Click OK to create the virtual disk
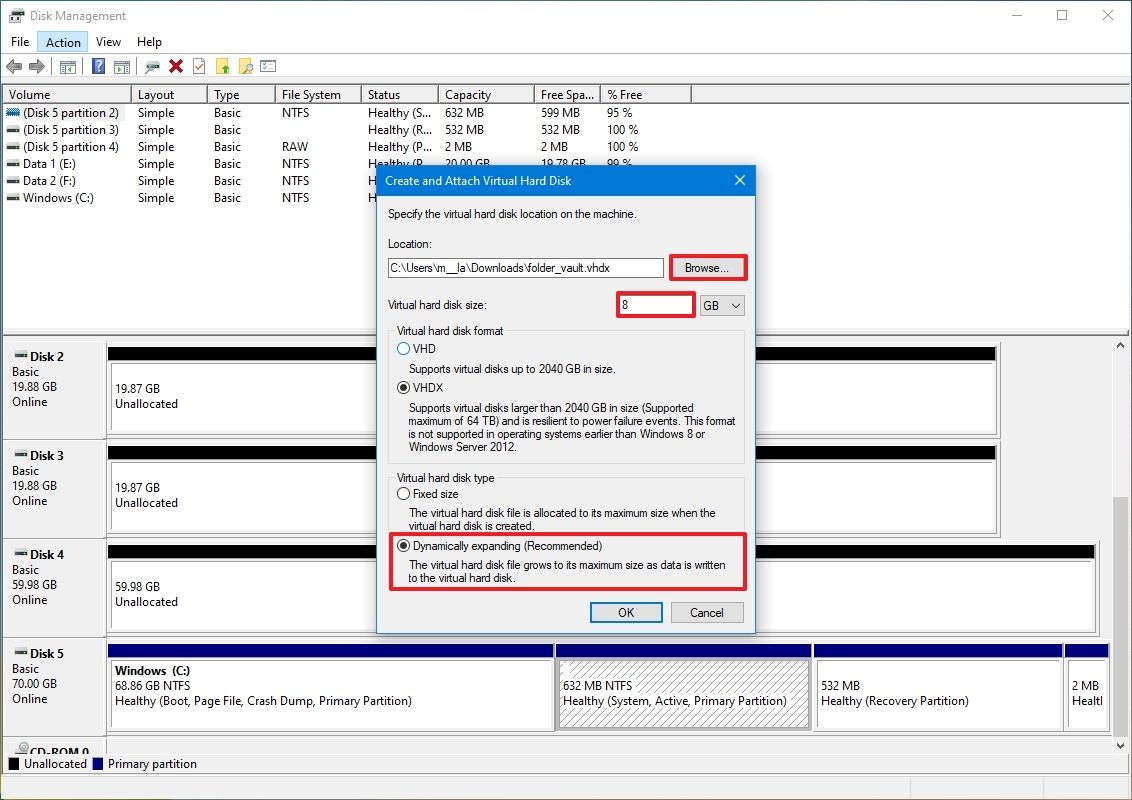1132x800 pixels. pos(626,612)
